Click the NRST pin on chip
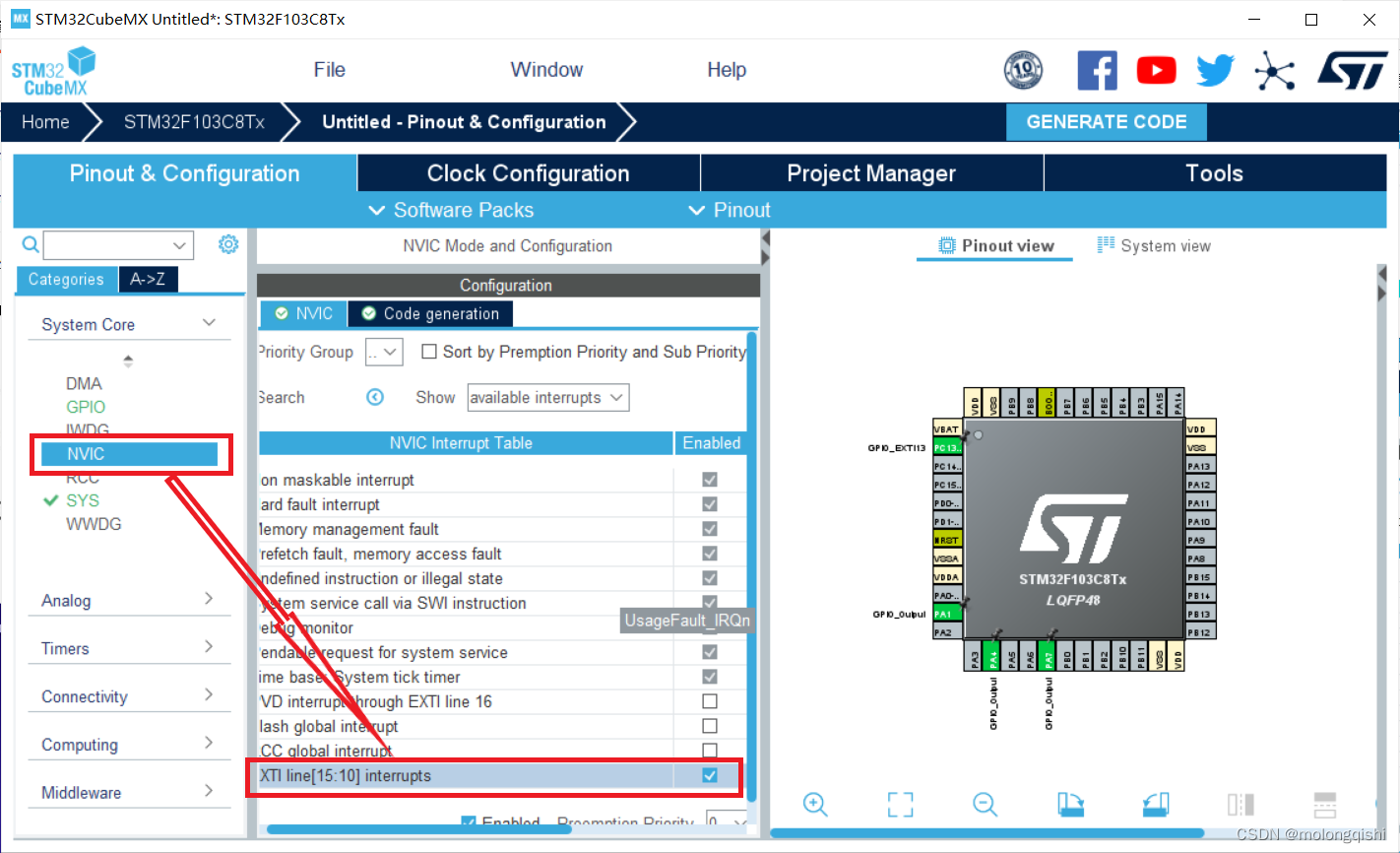The image size is (1400, 853). (947, 540)
